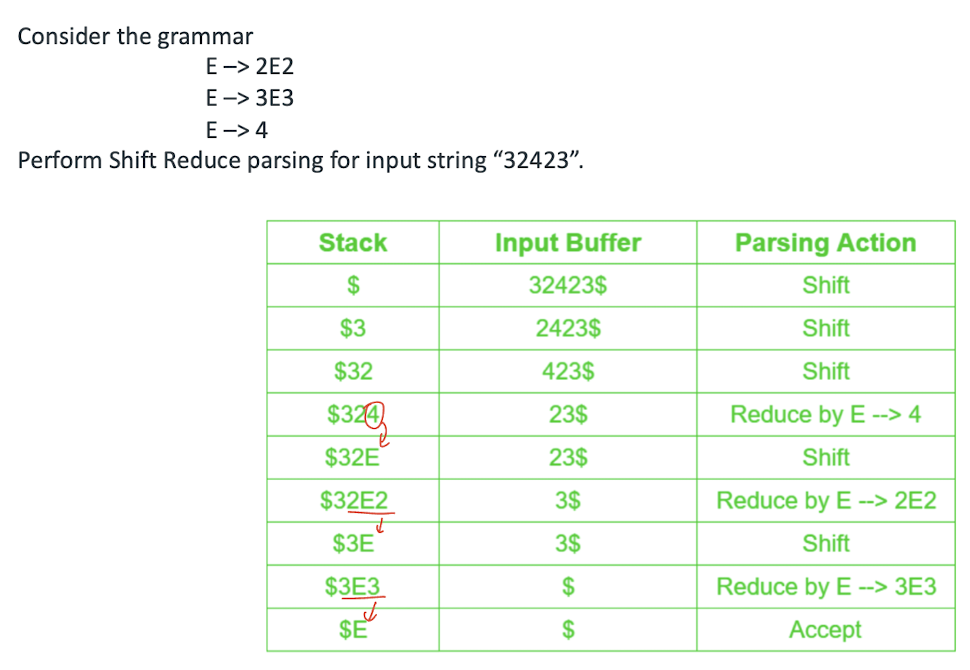Click the red circled 4 annotation

pyautogui.click(x=375, y=412)
